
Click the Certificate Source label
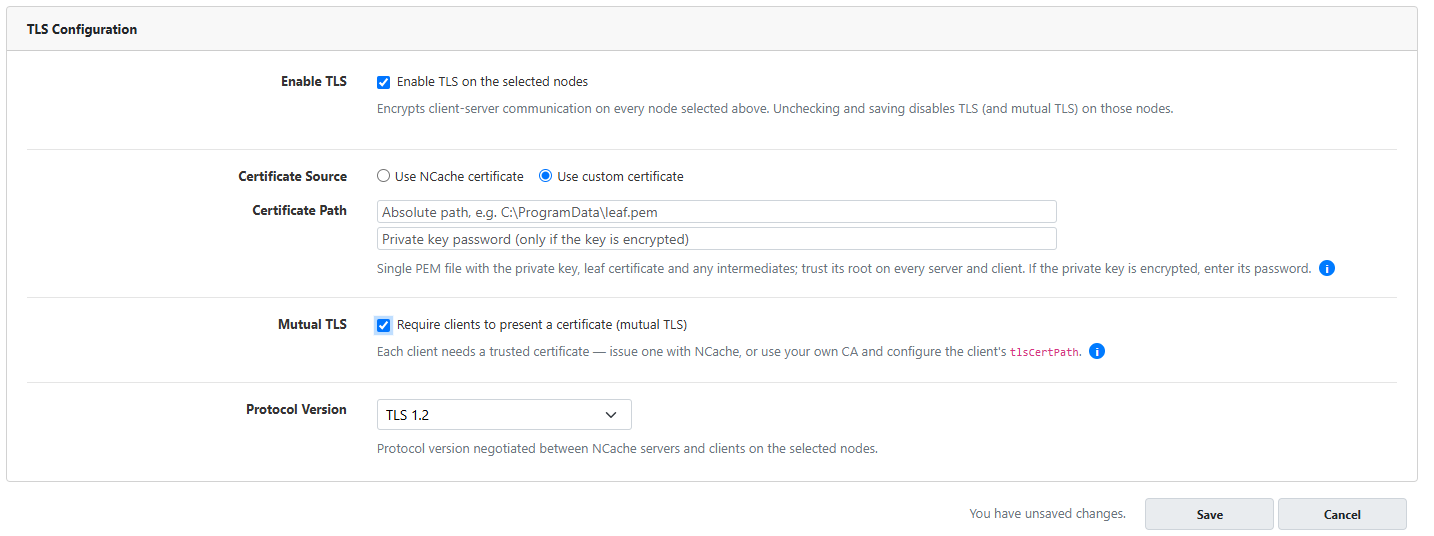coord(293,176)
